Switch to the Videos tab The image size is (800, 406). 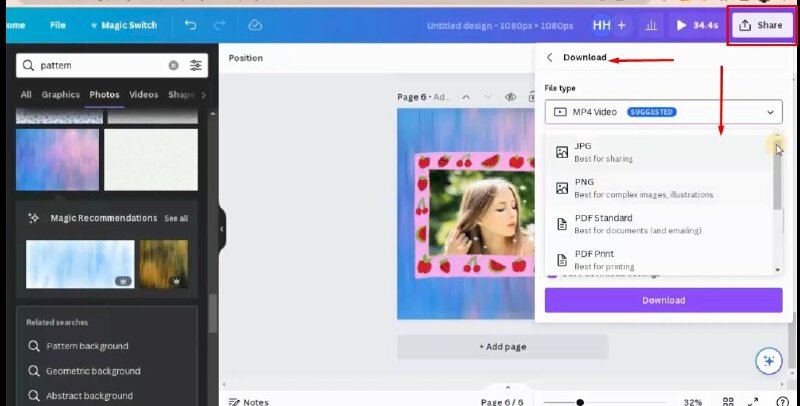[143, 95]
